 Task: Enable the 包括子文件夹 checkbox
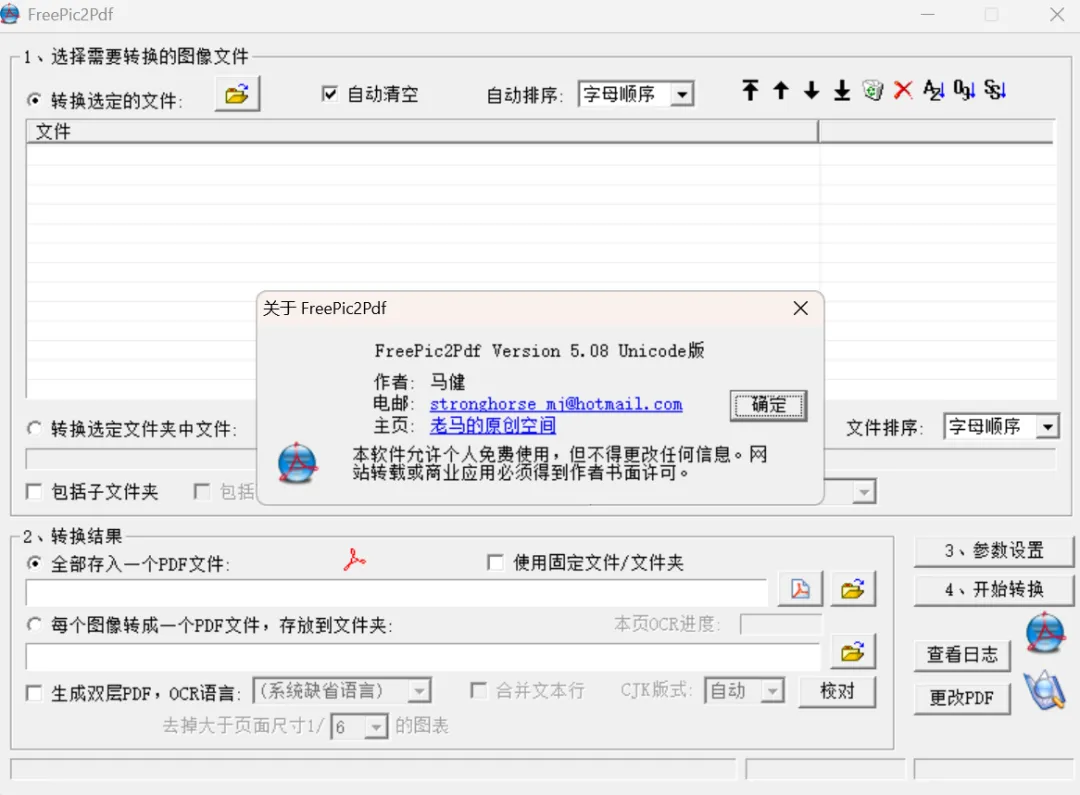tap(33, 491)
